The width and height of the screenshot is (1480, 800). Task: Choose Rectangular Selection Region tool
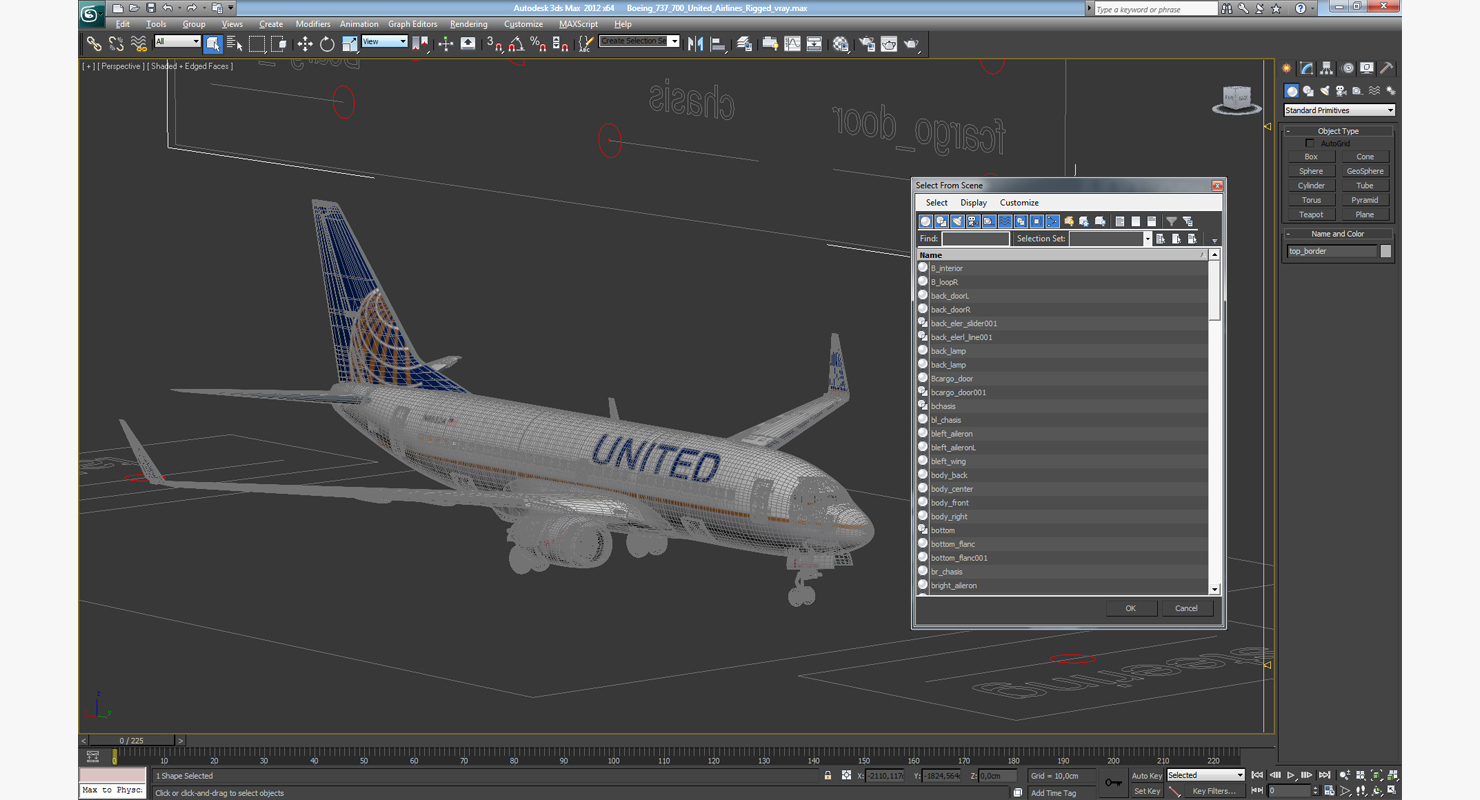click(x=257, y=43)
